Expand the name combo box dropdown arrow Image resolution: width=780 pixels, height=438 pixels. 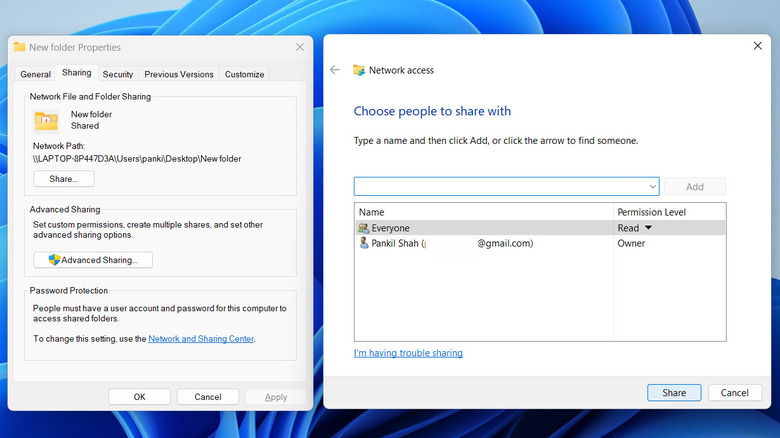[x=652, y=186]
